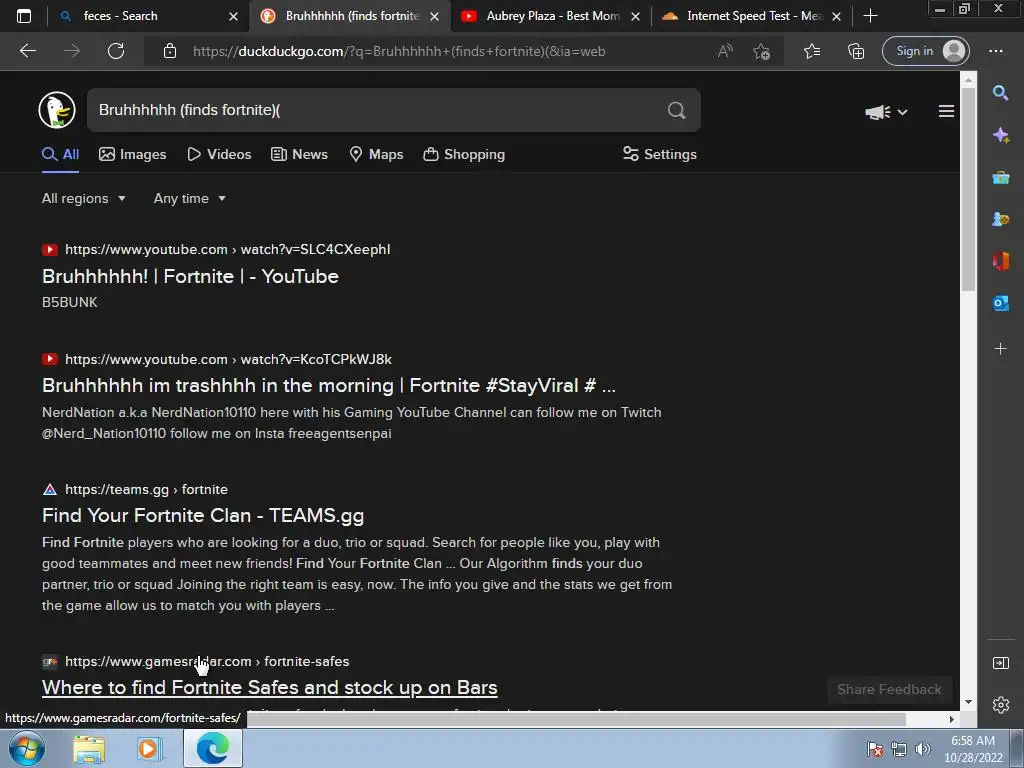Switch to Videos results
This screenshot has width=1024, height=768.
point(219,155)
